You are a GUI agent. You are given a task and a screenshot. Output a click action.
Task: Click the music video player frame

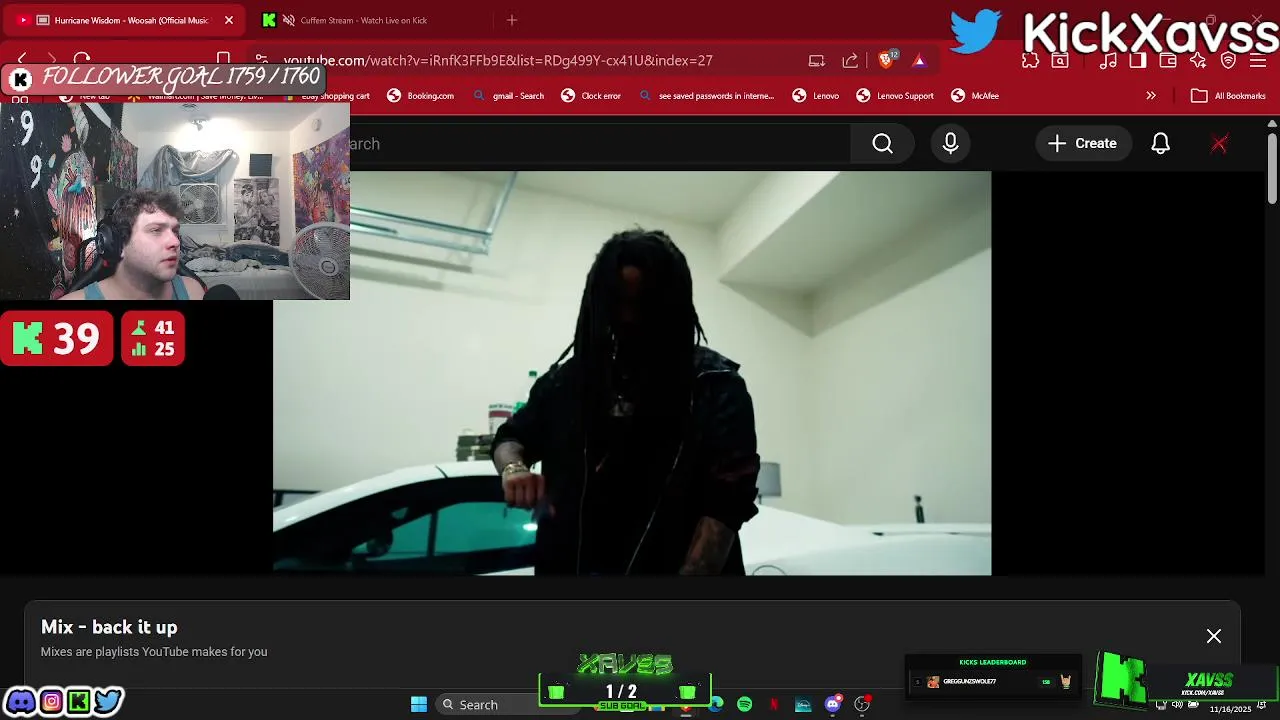click(632, 373)
